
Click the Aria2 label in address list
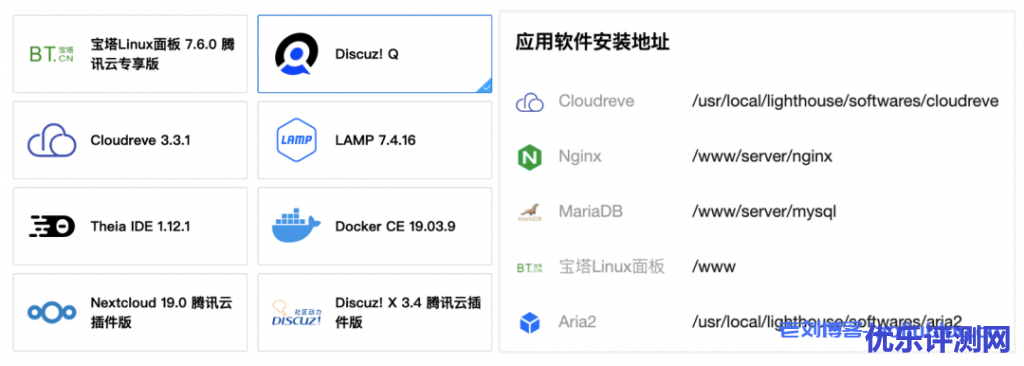[x=577, y=322]
